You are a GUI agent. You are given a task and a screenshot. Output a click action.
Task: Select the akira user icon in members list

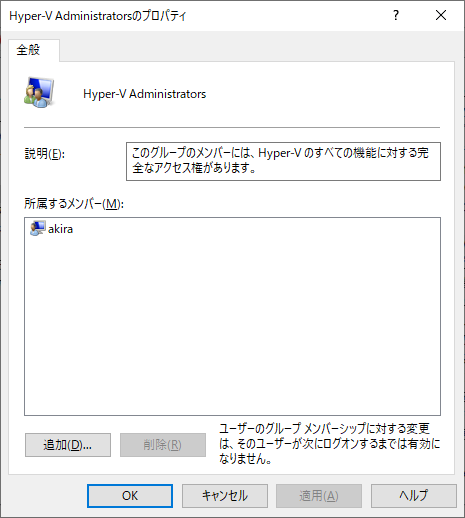point(37,228)
